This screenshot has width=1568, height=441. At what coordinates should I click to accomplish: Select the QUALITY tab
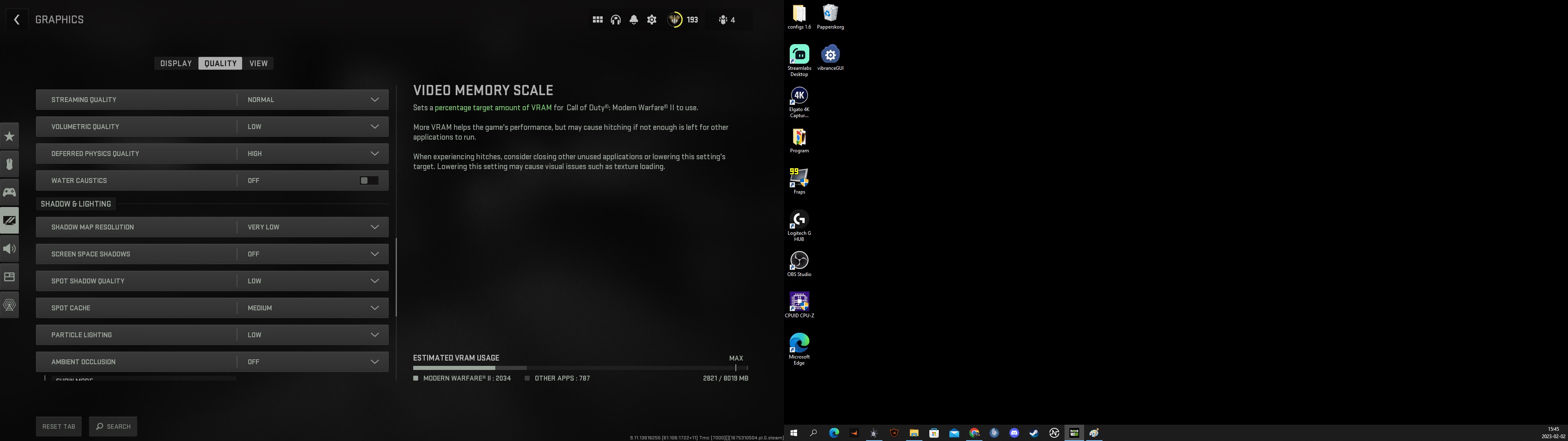(220, 63)
